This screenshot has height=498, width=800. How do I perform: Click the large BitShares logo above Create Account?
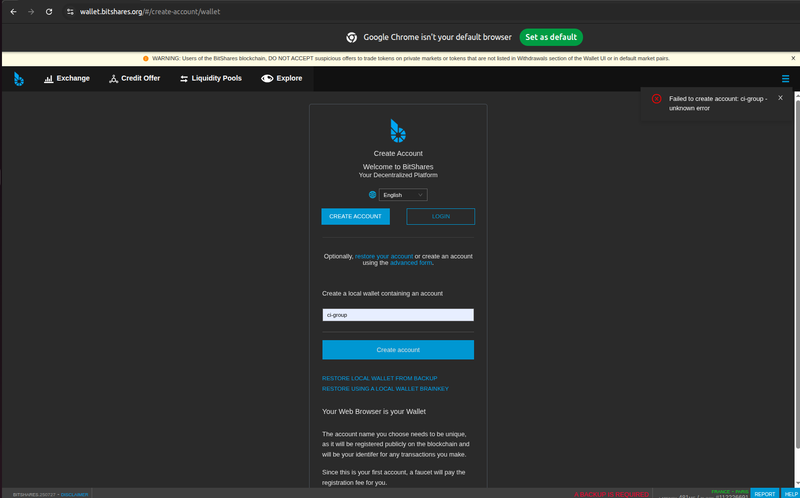[x=398, y=131]
